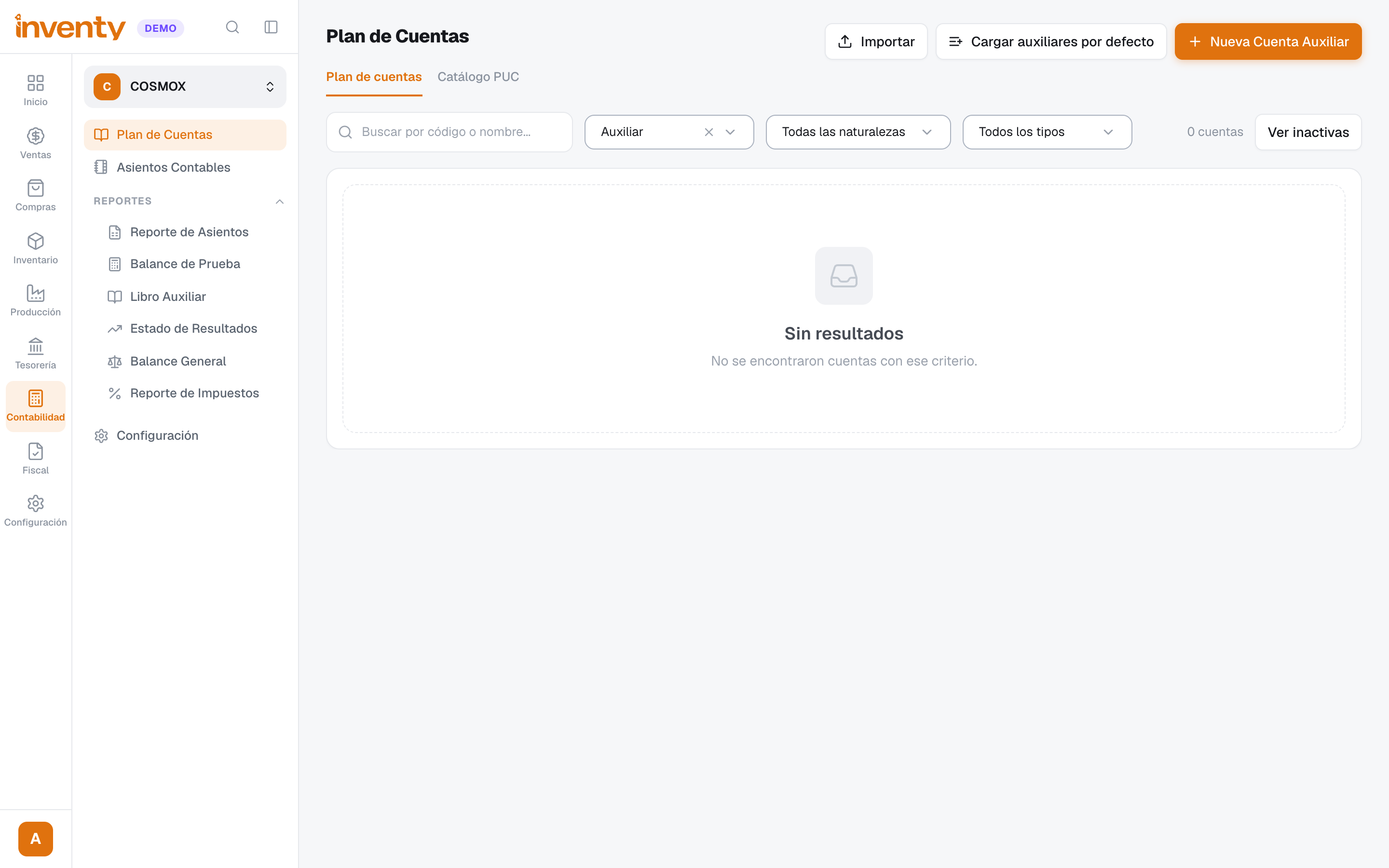Open the Auxiliar level dropdown
This screenshot has width=1389, height=868.
(x=669, y=132)
